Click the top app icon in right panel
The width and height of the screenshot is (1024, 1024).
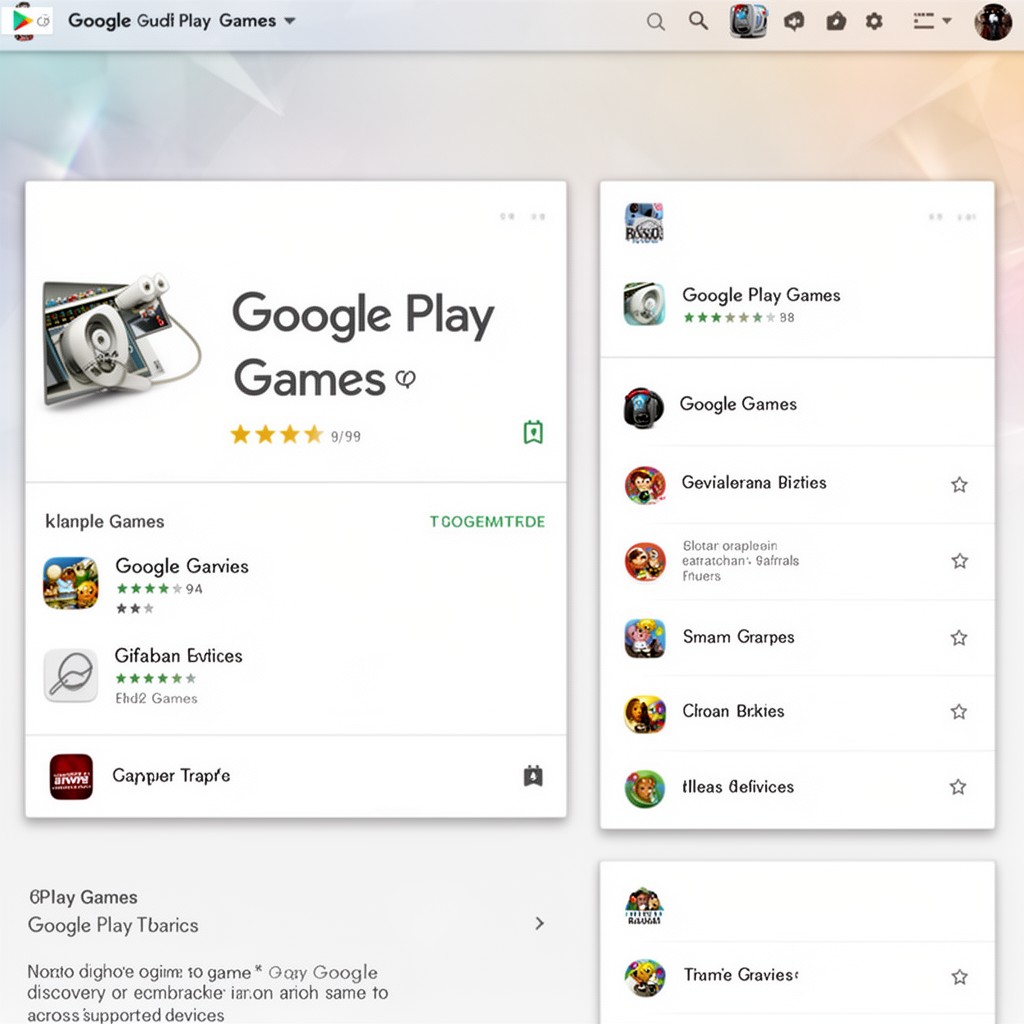pos(644,223)
